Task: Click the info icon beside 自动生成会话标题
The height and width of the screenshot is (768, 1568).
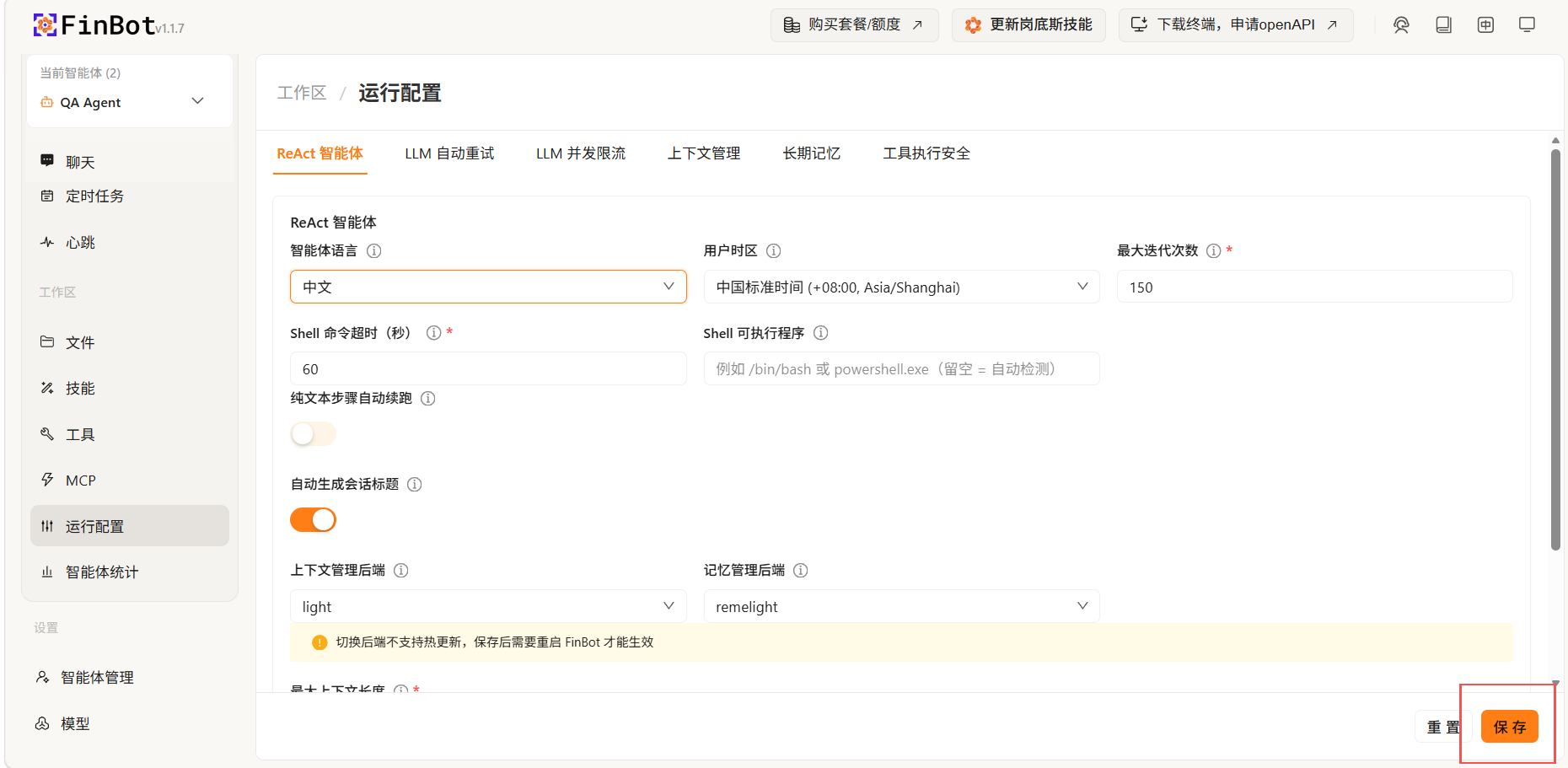Action: point(415,484)
